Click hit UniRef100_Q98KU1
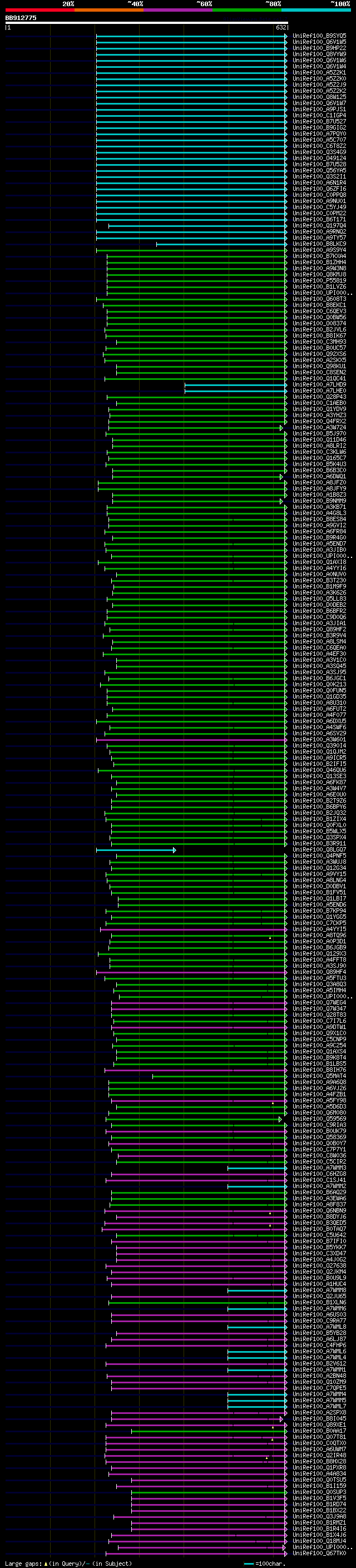This screenshot has height=1568, width=356. (x=319, y=367)
